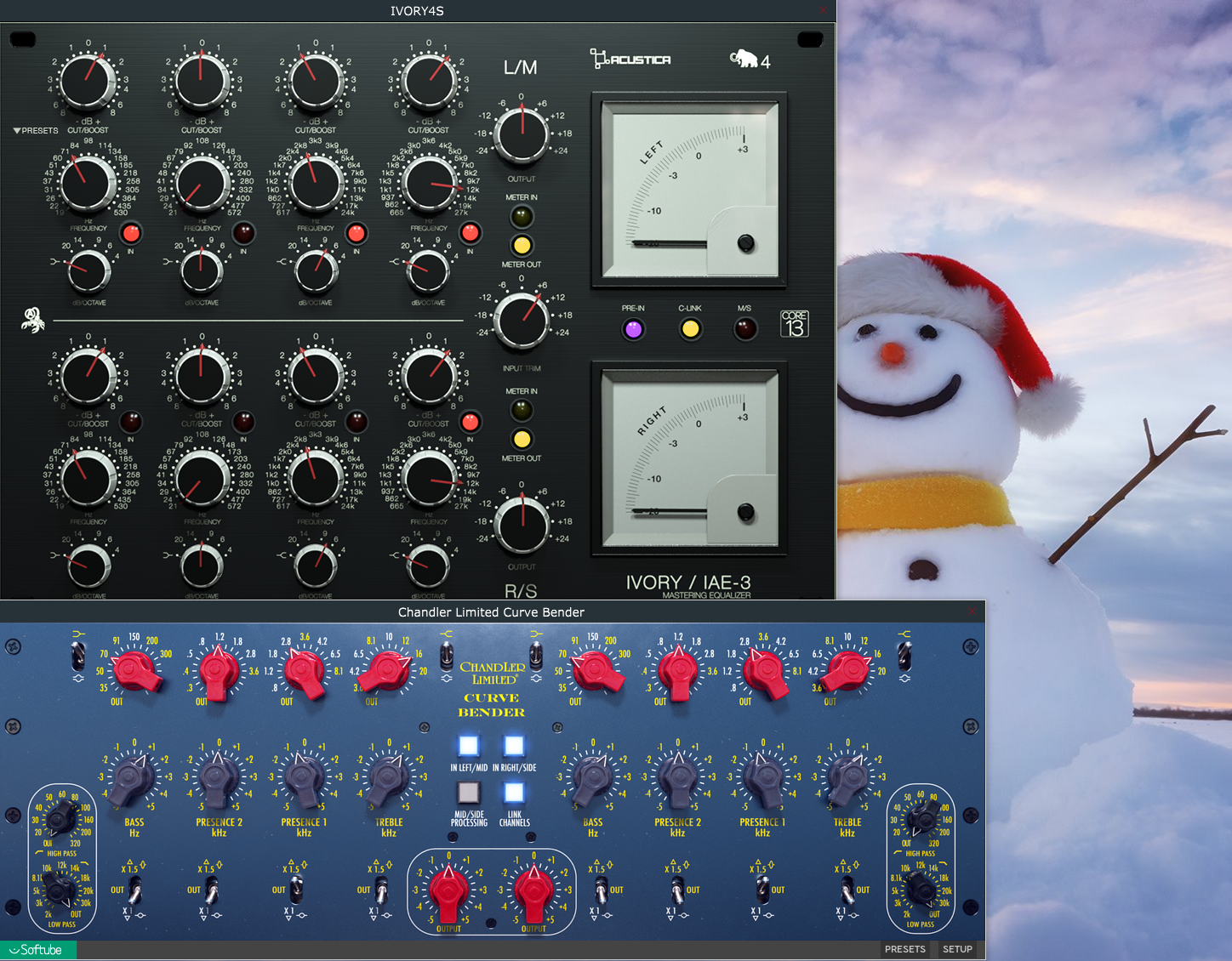1232x961 pixels.
Task: Open the PRESETS menu in the Curve Bender footer
Action: pyautogui.click(x=904, y=949)
